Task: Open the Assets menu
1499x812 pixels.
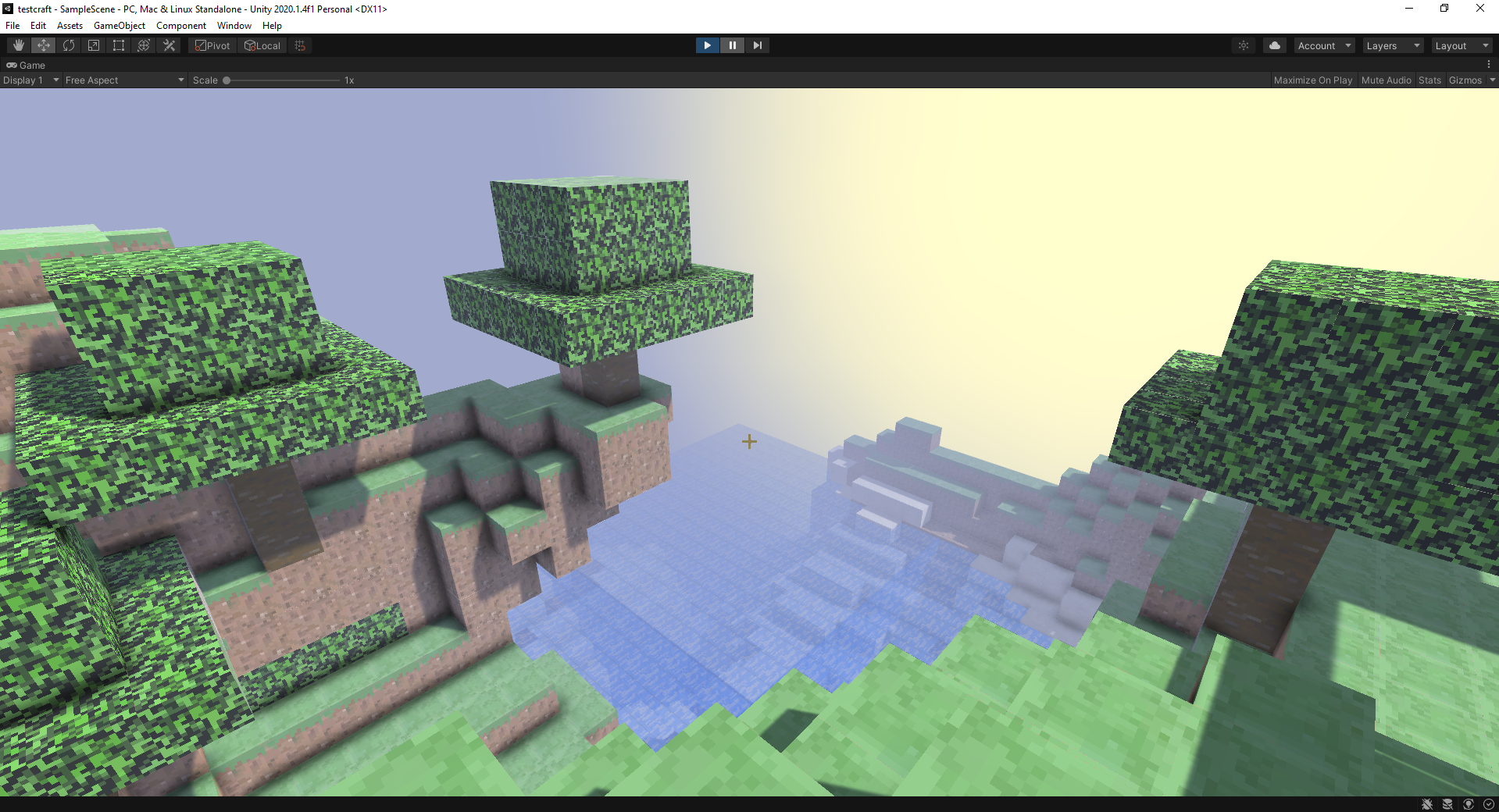Action: (x=70, y=25)
